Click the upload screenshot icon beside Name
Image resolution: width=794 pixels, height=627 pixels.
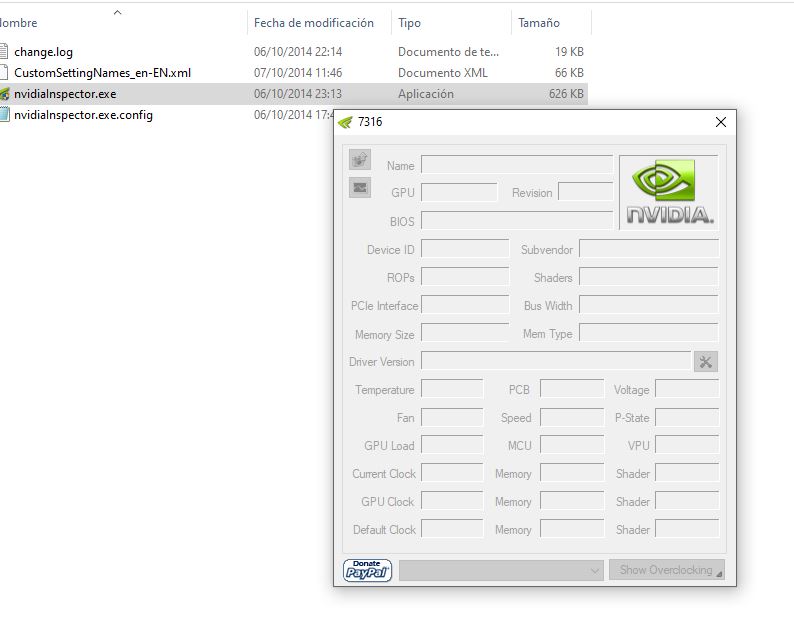pos(360,160)
